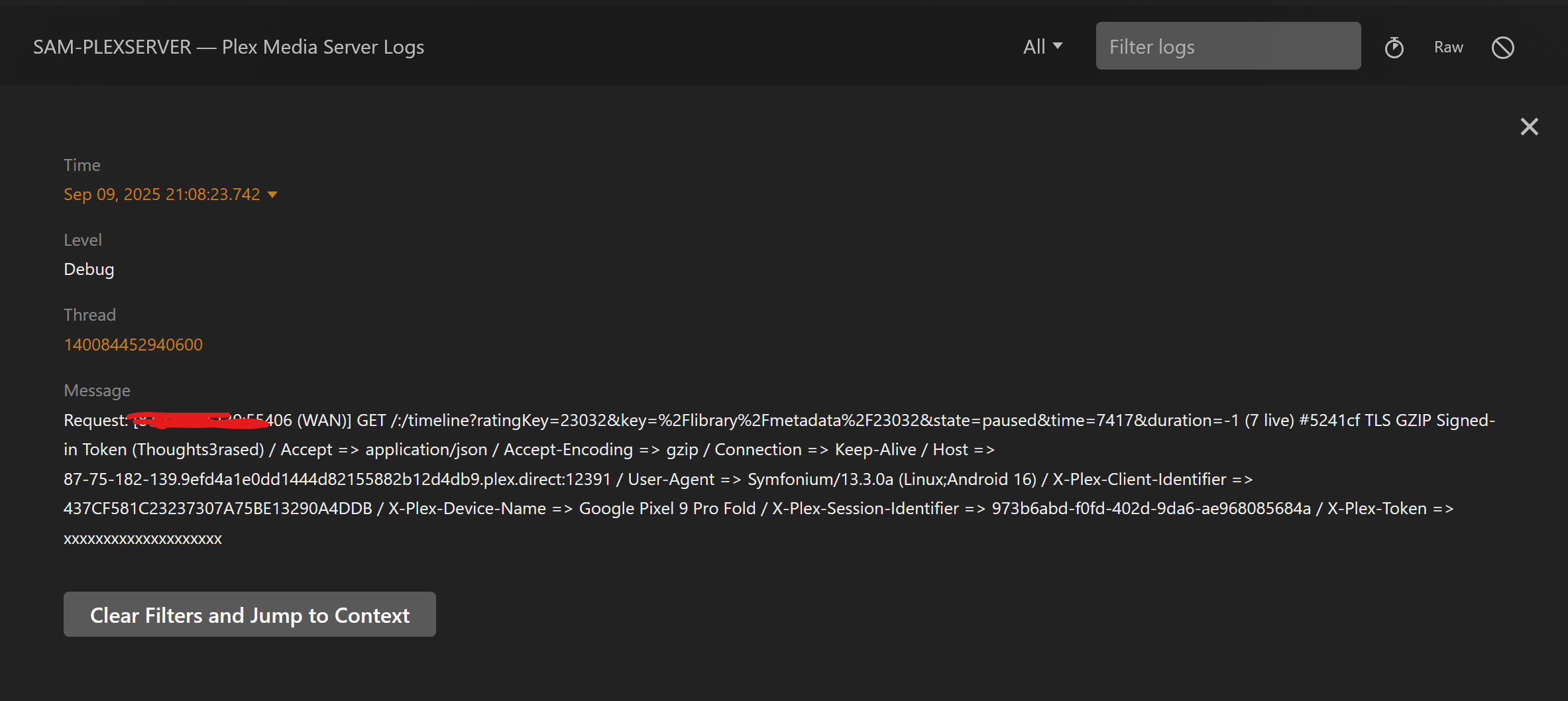Click the masked X-Plex-Token xxxx value

tap(142, 539)
